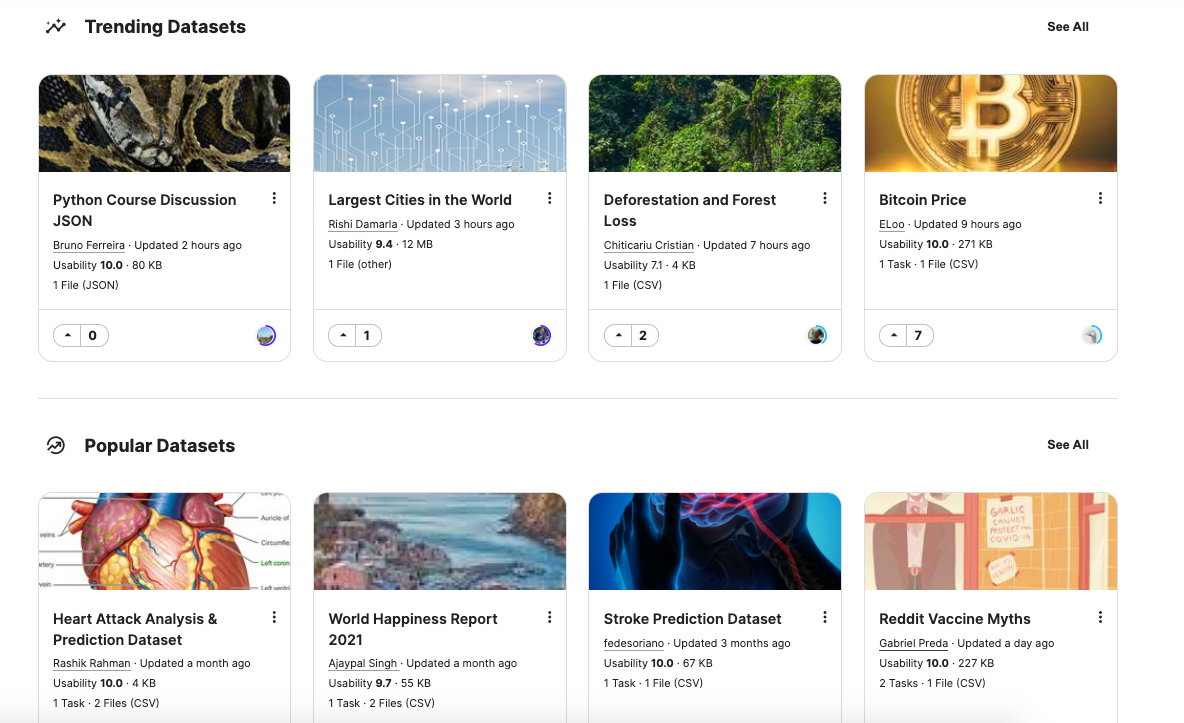Open options menu for Stroke Prediction Dataset
This screenshot has height=723, width=1184.
click(825, 617)
